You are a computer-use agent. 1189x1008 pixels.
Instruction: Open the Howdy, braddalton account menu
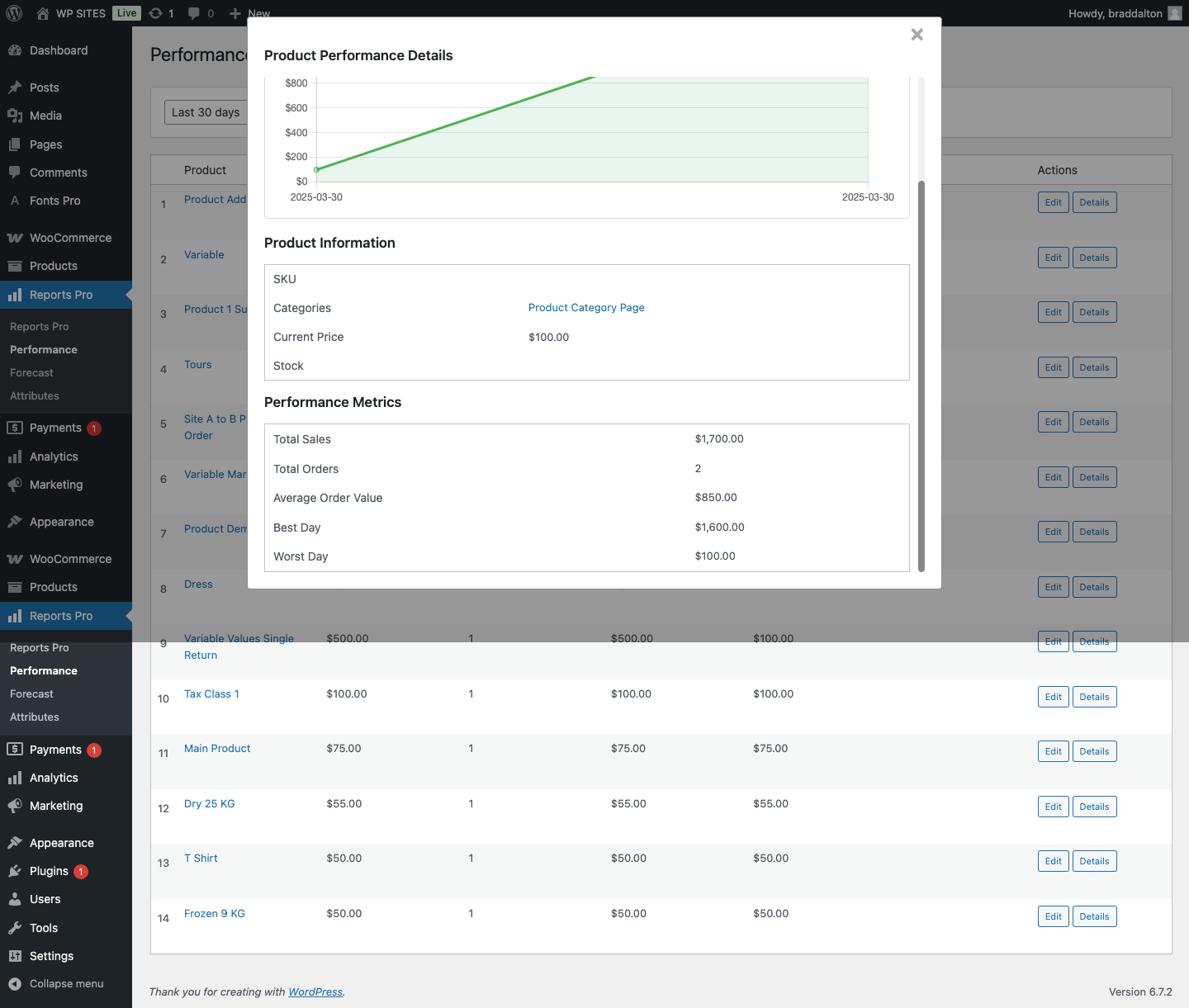pos(1124,13)
